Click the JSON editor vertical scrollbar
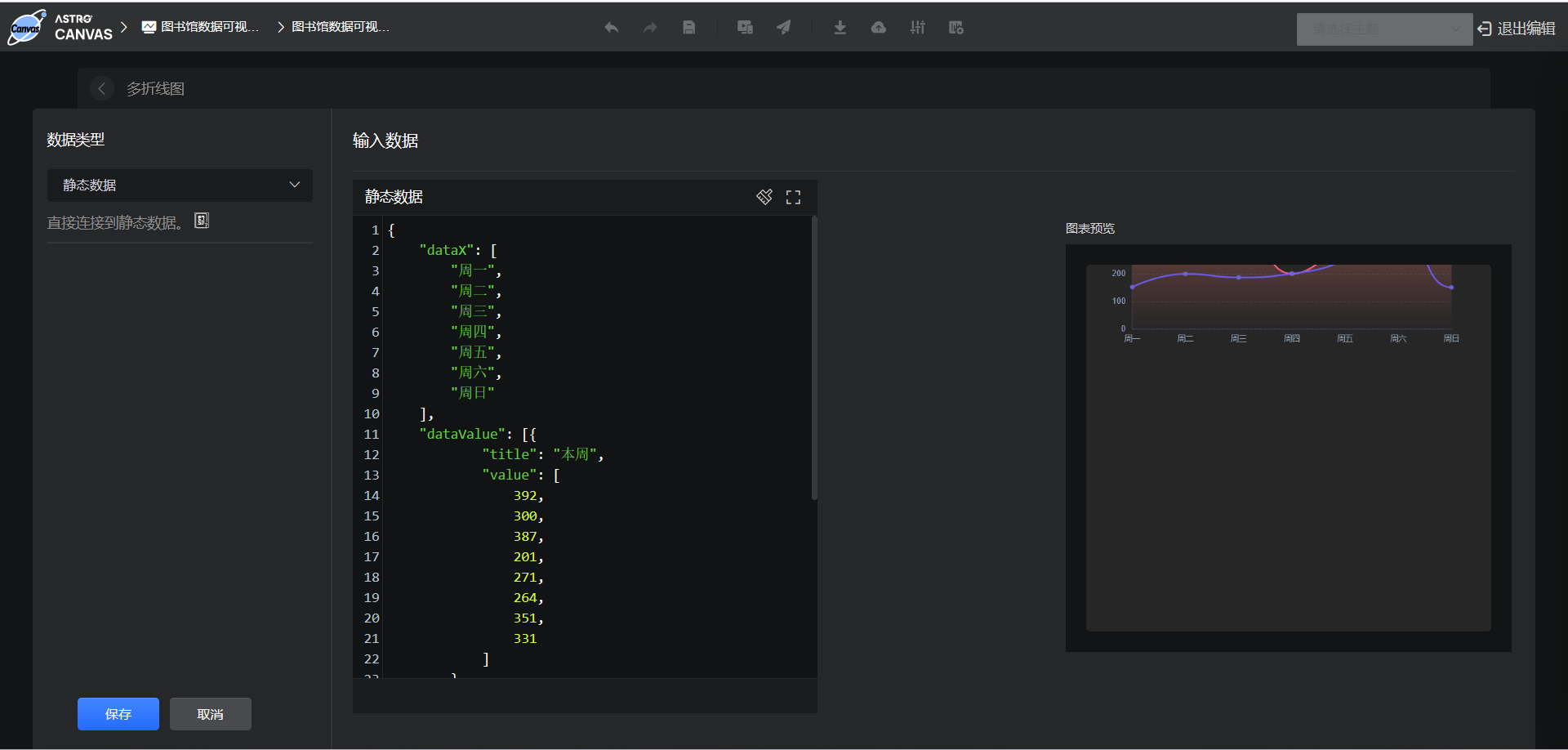The width and height of the screenshot is (1568, 750). [814, 358]
